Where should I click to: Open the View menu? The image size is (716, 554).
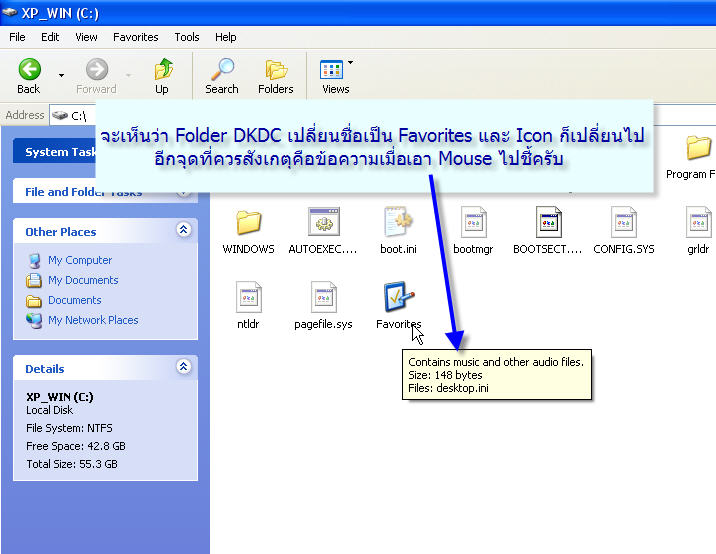click(86, 37)
